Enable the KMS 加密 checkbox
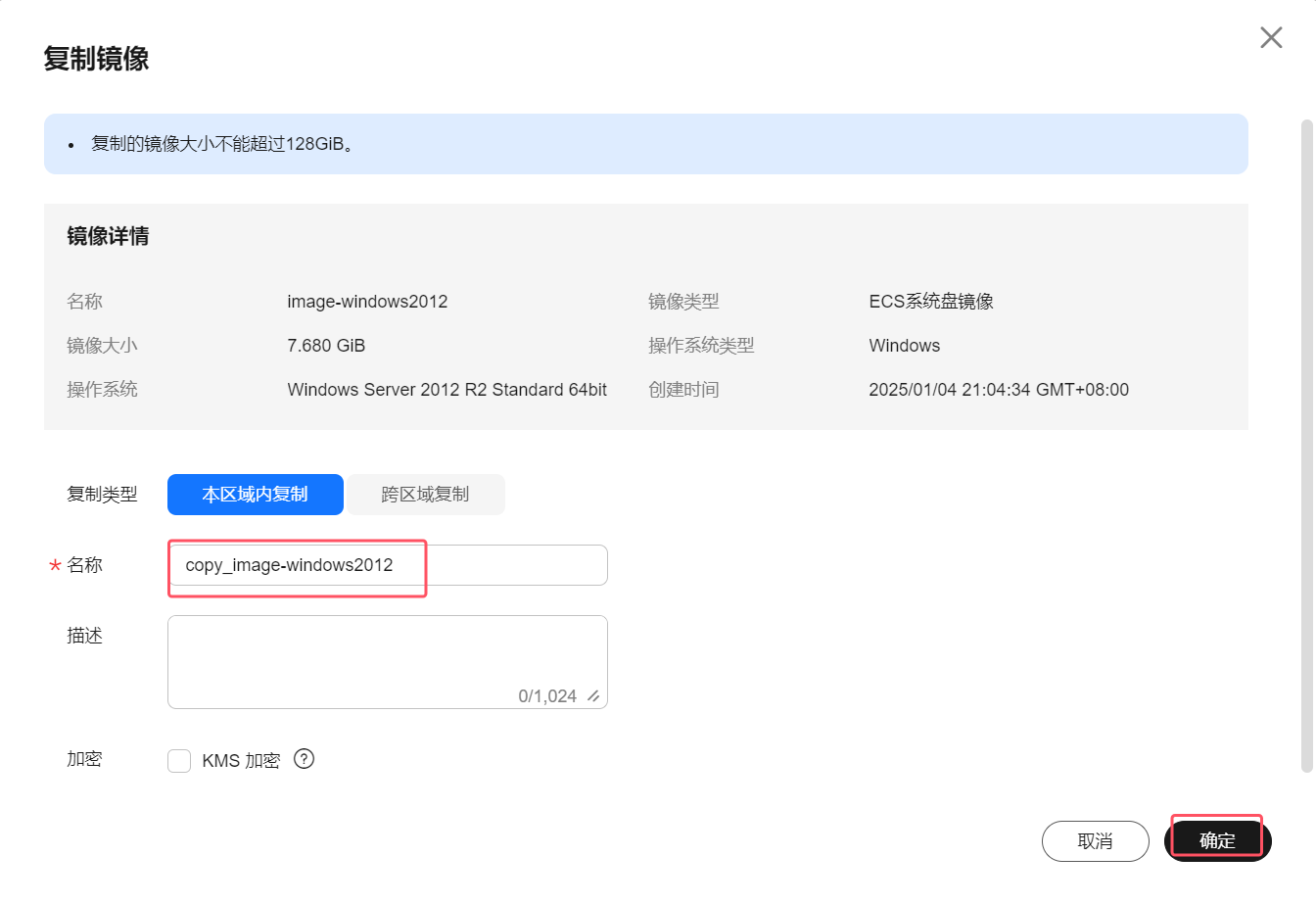 179,761
